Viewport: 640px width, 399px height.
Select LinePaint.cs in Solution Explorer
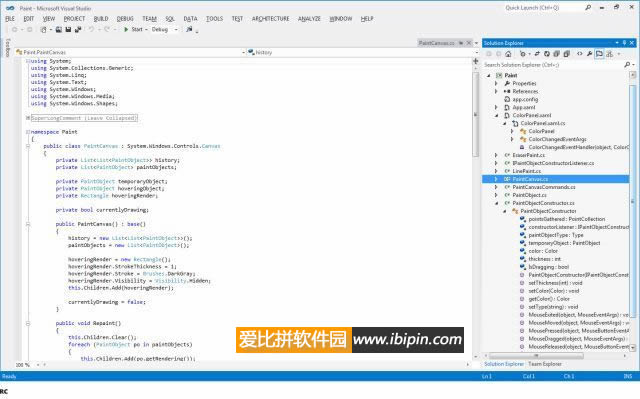pyautogui.click(x=527, y=171)
